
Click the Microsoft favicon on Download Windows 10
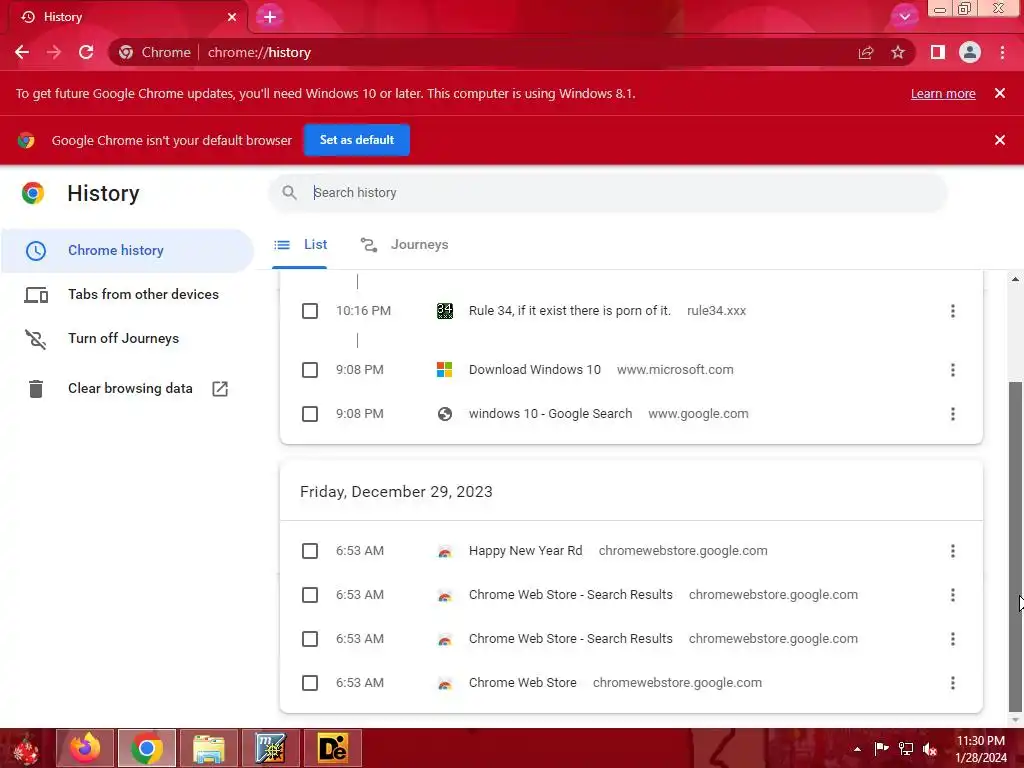coord(444,370)
